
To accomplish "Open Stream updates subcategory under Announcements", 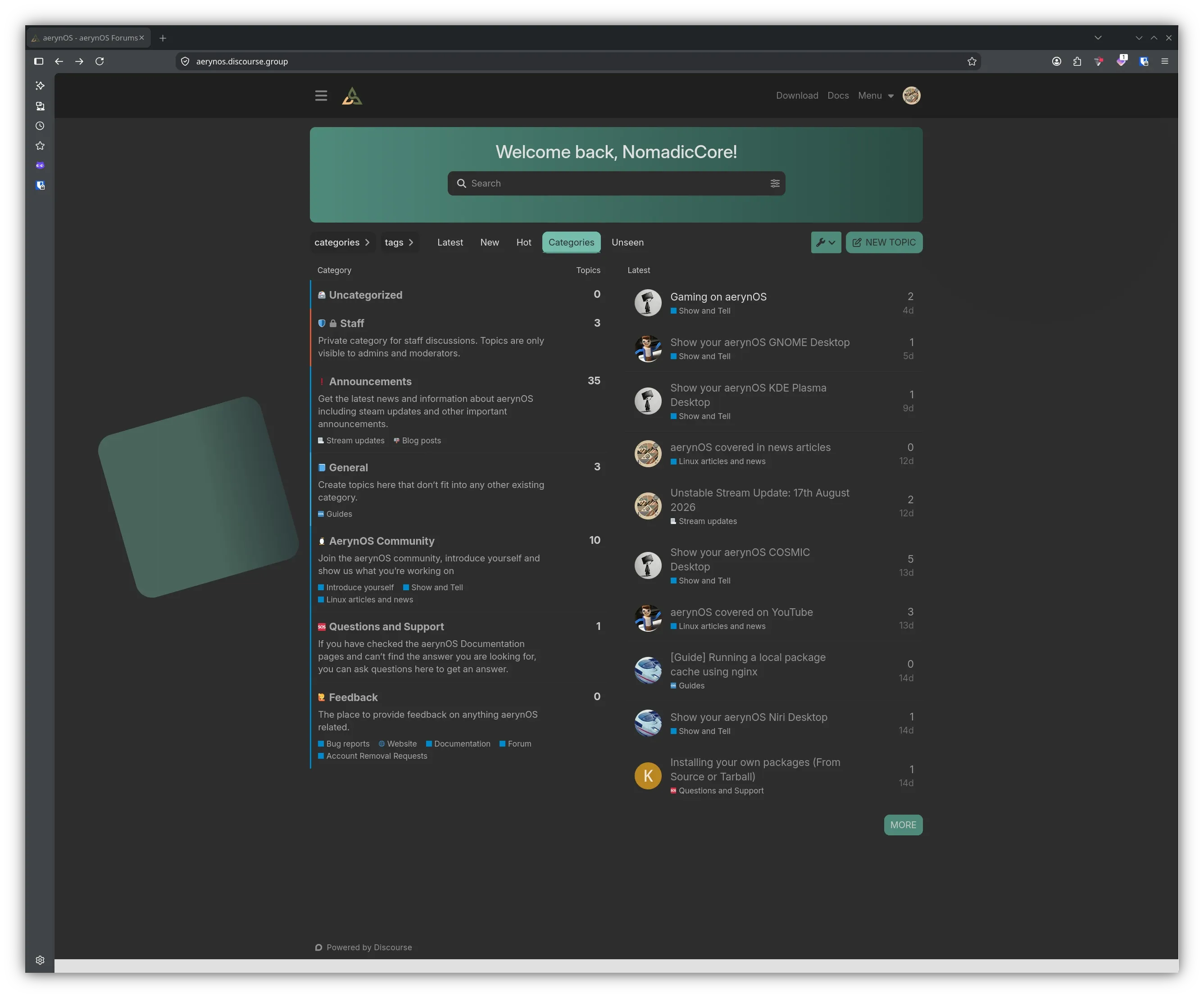I will pos(351,441).
